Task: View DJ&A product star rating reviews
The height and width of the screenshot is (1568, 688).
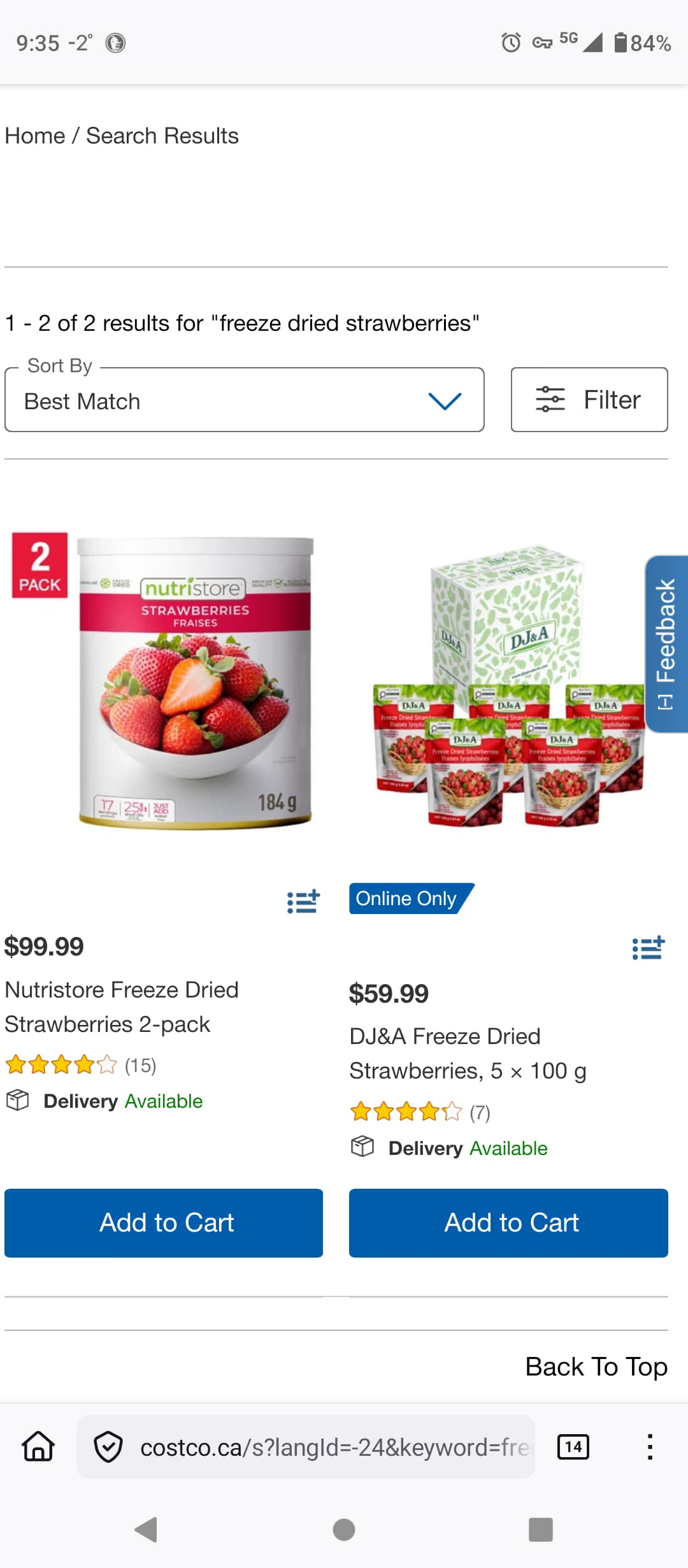Action: click(420, 1112)
